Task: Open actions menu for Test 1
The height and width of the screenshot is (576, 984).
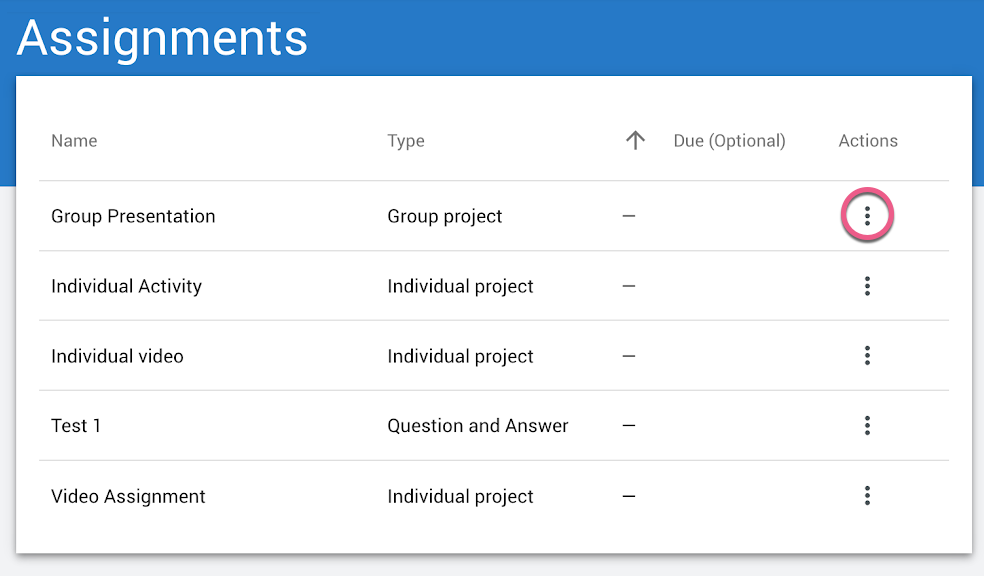Action: (x=867, y=425)
